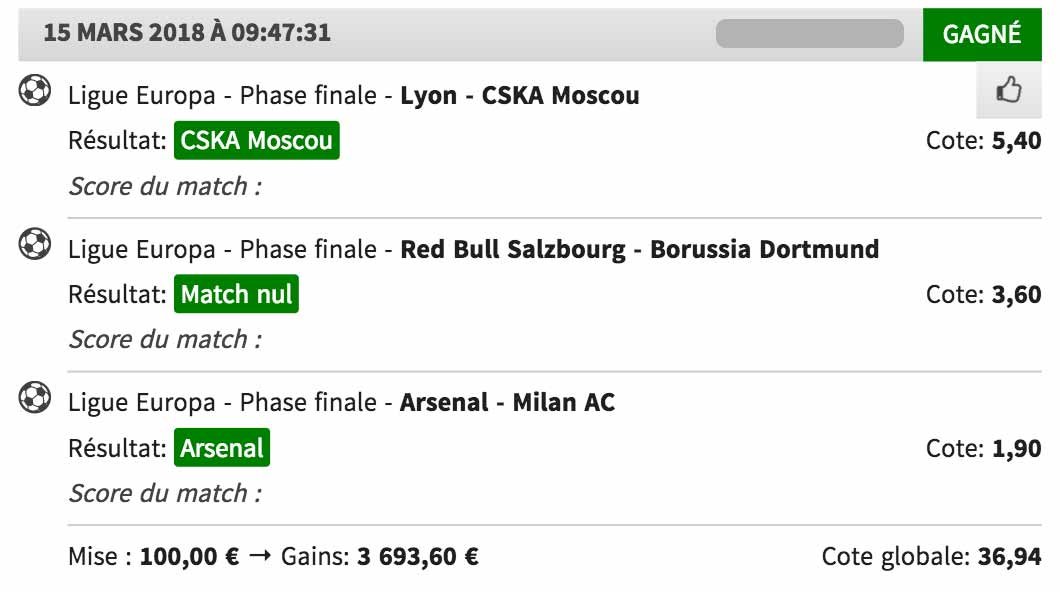
Task: Select the Arsenal result label
Action: [222, 447]
